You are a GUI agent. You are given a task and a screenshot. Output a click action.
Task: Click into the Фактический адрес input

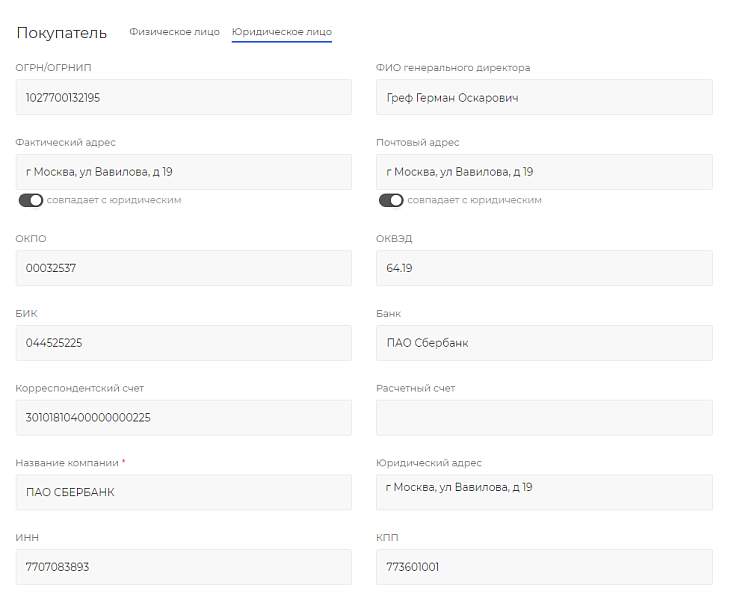point(184,172)
